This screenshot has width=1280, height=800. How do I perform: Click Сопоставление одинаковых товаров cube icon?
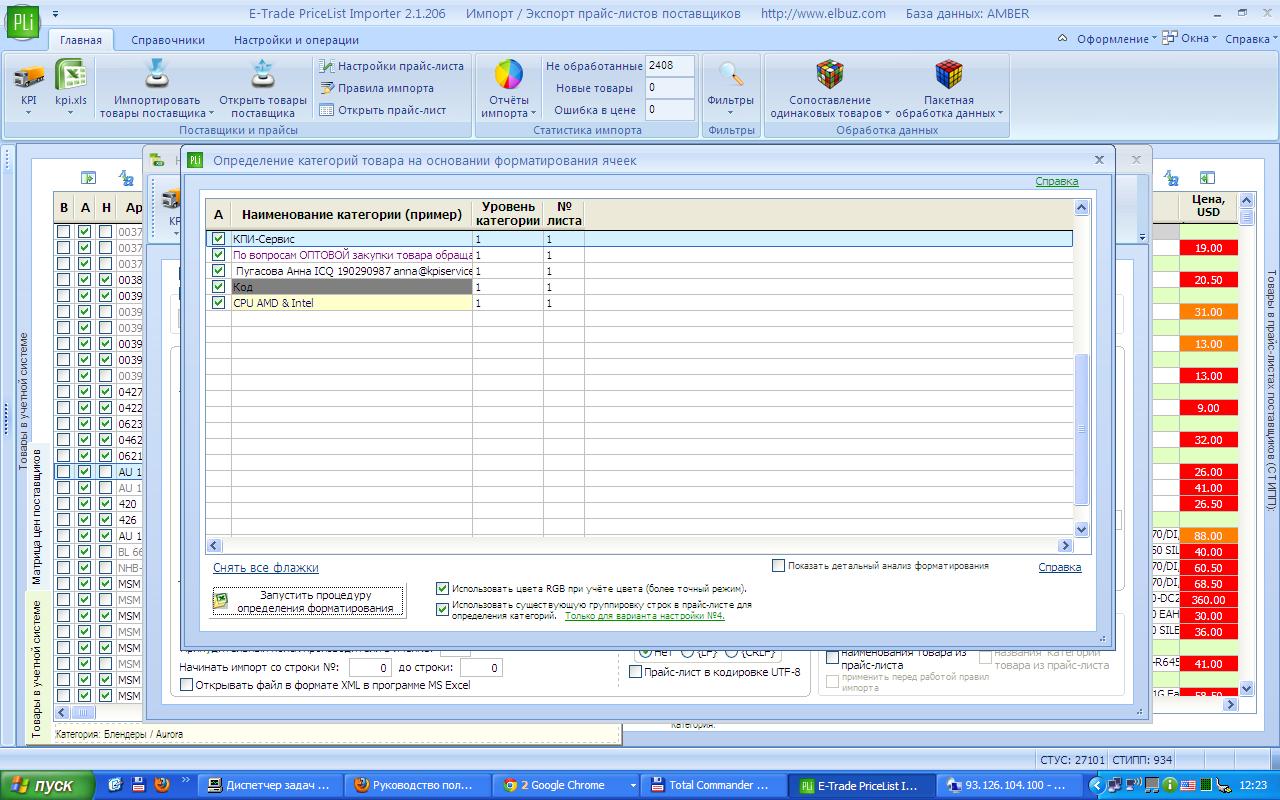[x=829, y=75]
